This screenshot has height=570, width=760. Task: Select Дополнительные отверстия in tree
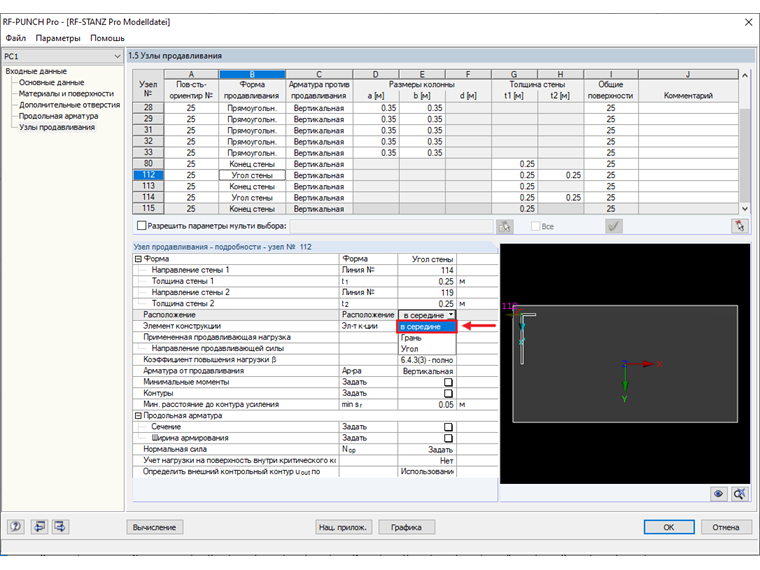[x=69, y=105]
